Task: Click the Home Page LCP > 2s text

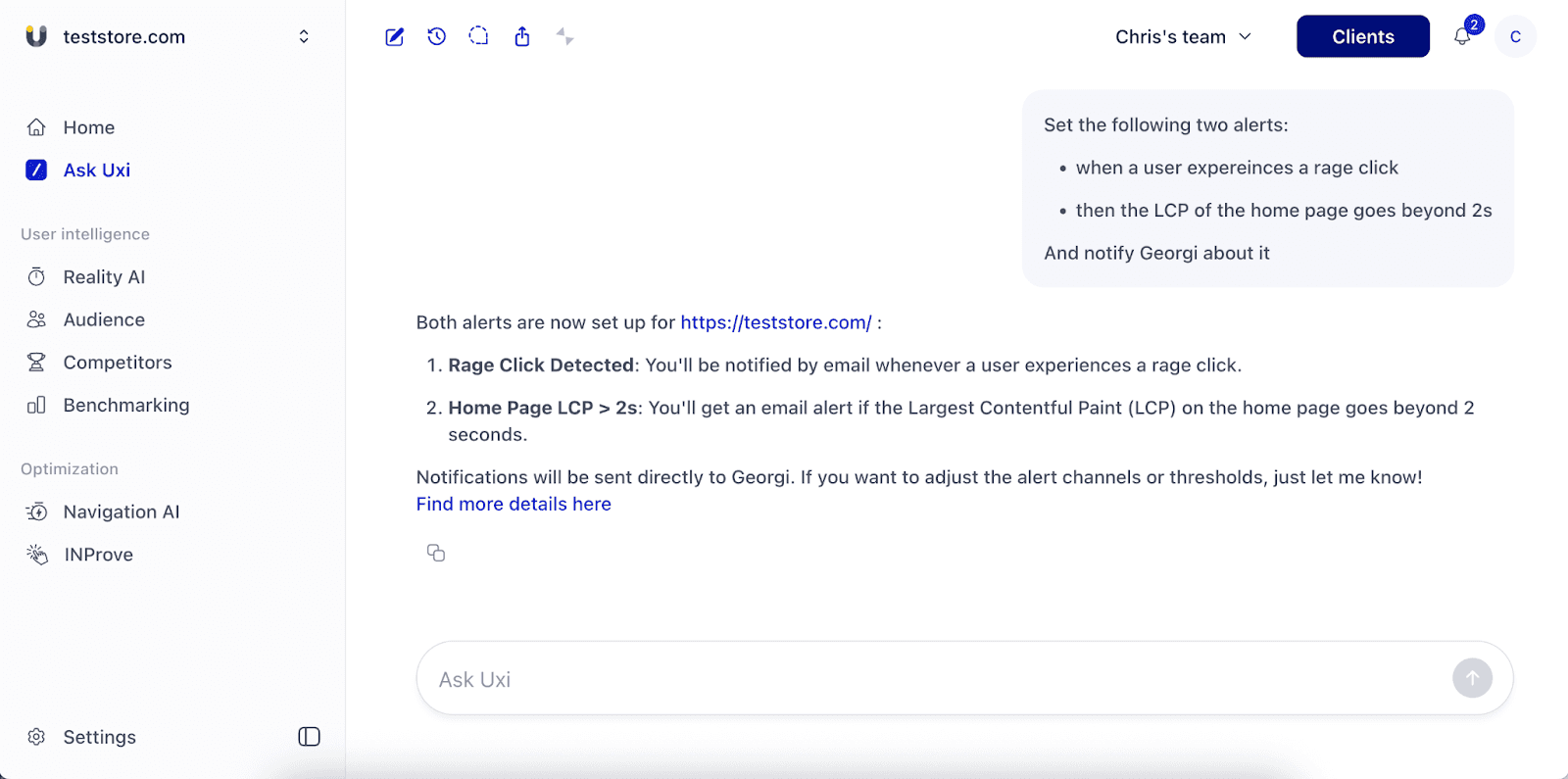Action: tap(543, 408)
